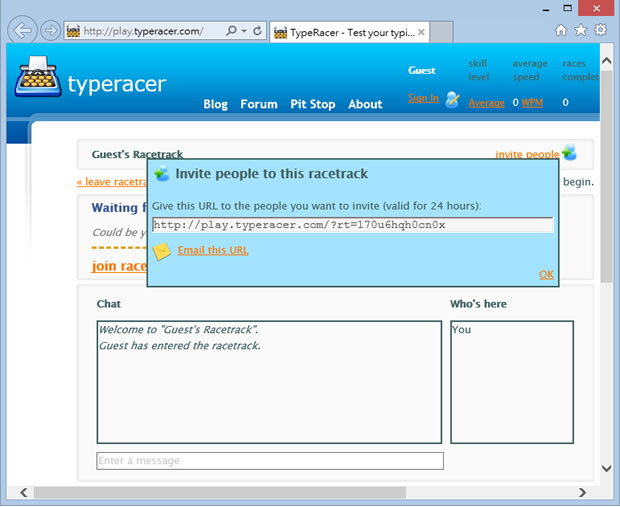The height and width of the screenshot is (507, 620).
Task: Open a new blank tab
Action: tap(441, 32)
